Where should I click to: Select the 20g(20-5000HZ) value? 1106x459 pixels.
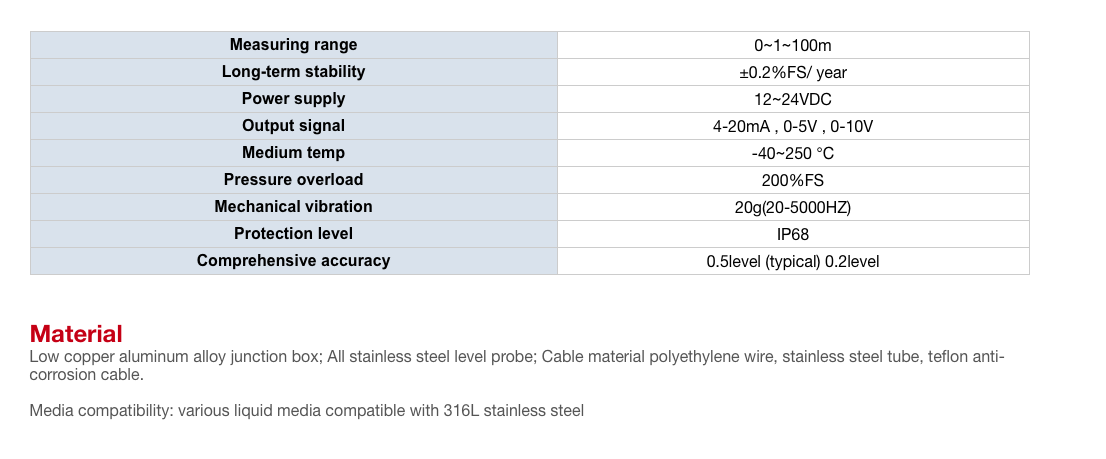pyautogui.click(x=793, y=207)
